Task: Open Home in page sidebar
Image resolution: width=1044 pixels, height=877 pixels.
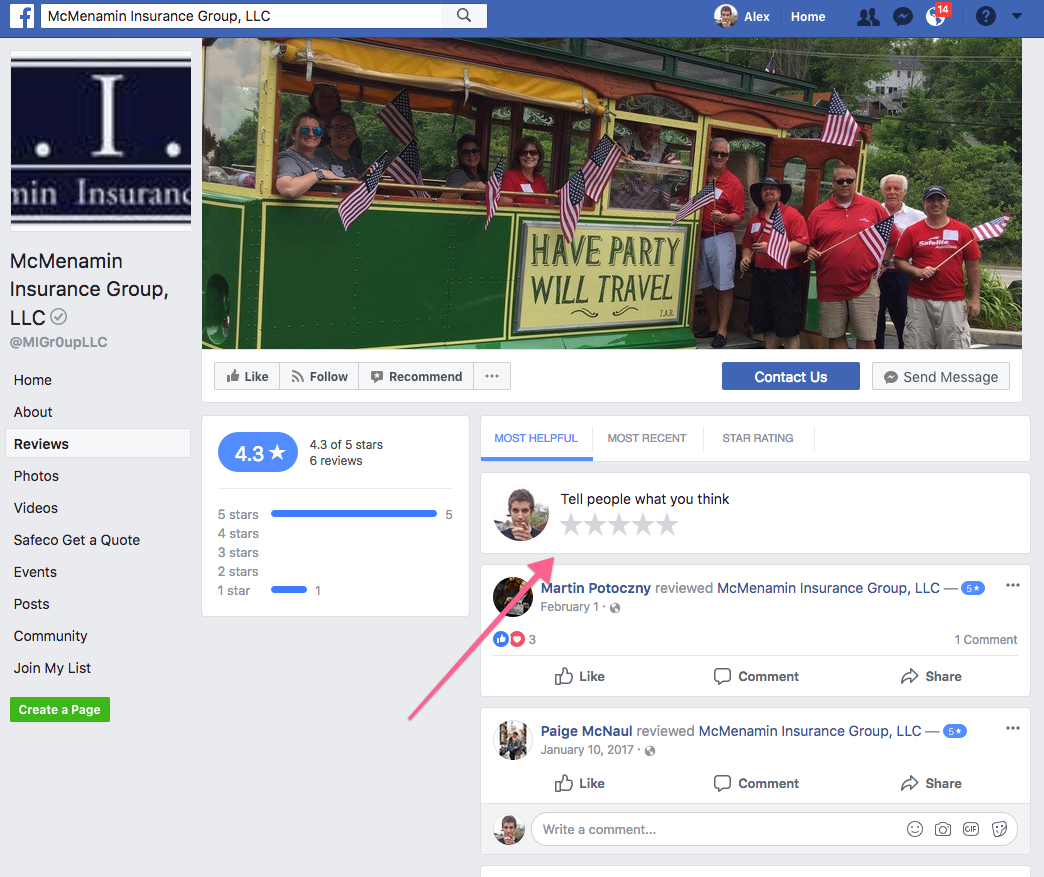Action: (x=33, y=380)
